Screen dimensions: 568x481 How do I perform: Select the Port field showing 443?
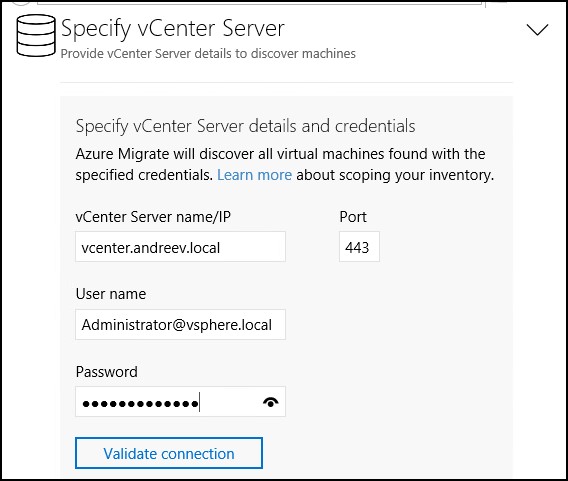pos(359,247)
